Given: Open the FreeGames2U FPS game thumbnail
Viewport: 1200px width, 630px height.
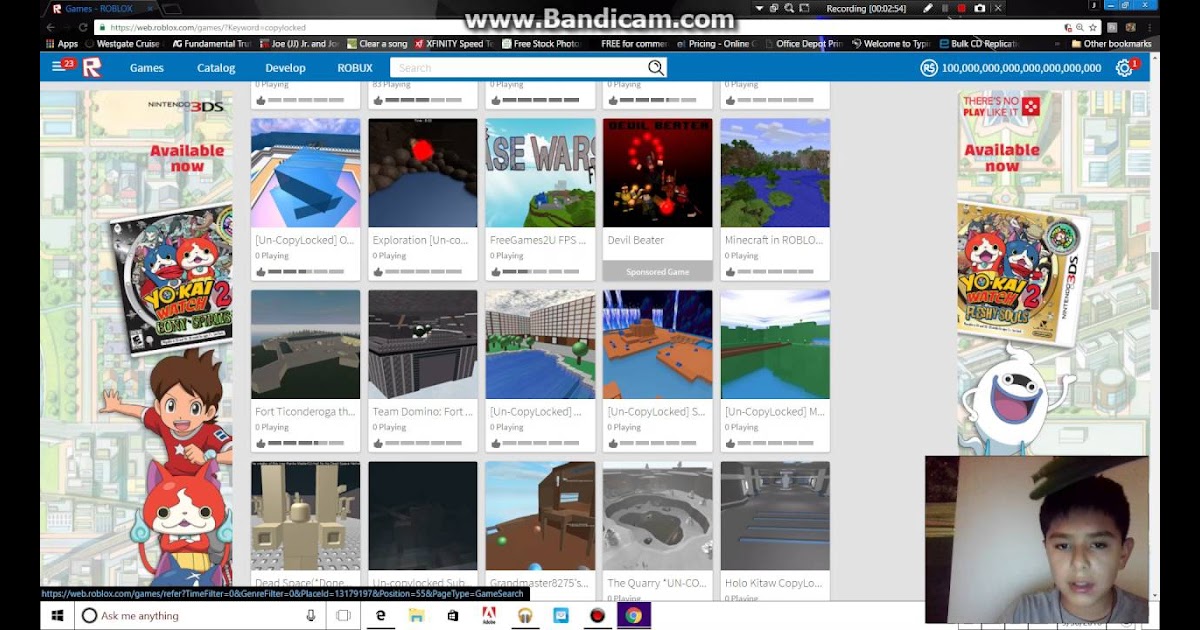Looking at the screenshot, I should point(540,173).
